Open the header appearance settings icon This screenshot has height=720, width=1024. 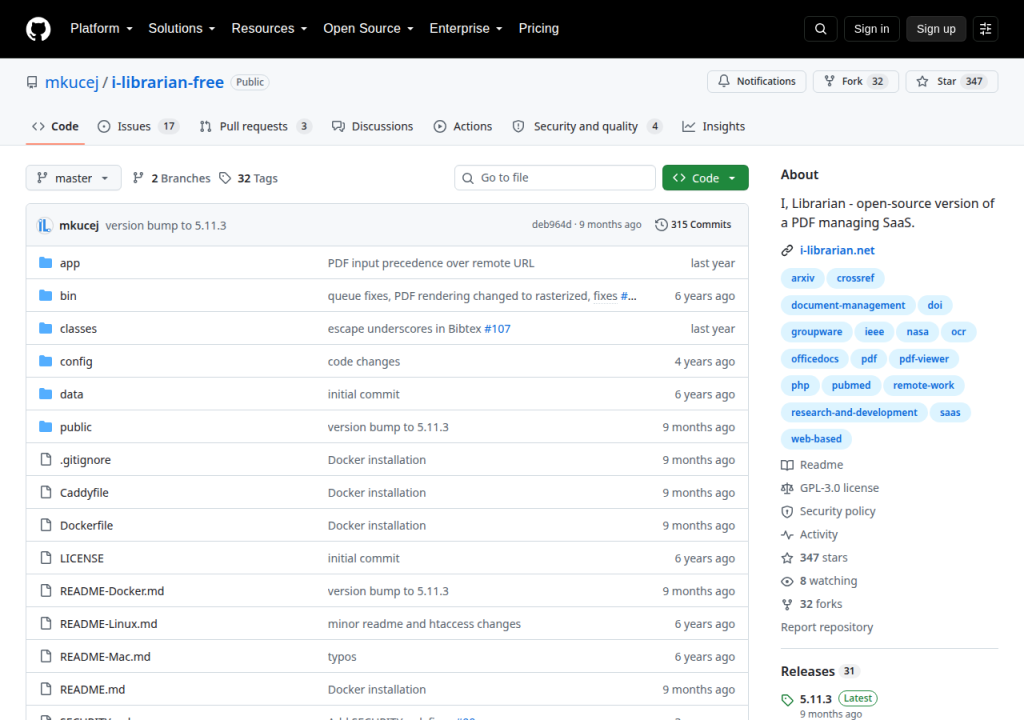985,29
